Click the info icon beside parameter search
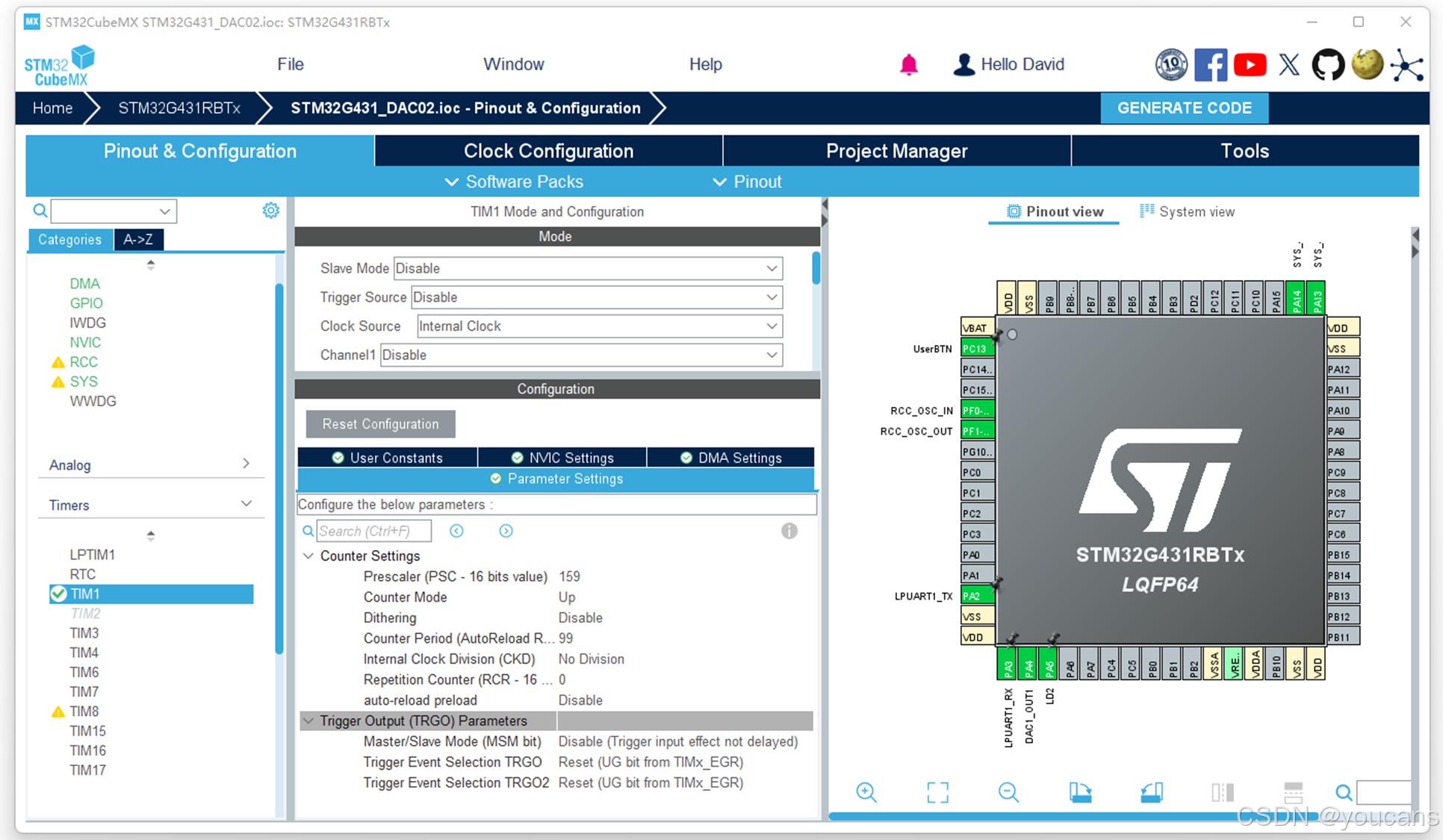The image size is (1443, 840). [789, 531]
